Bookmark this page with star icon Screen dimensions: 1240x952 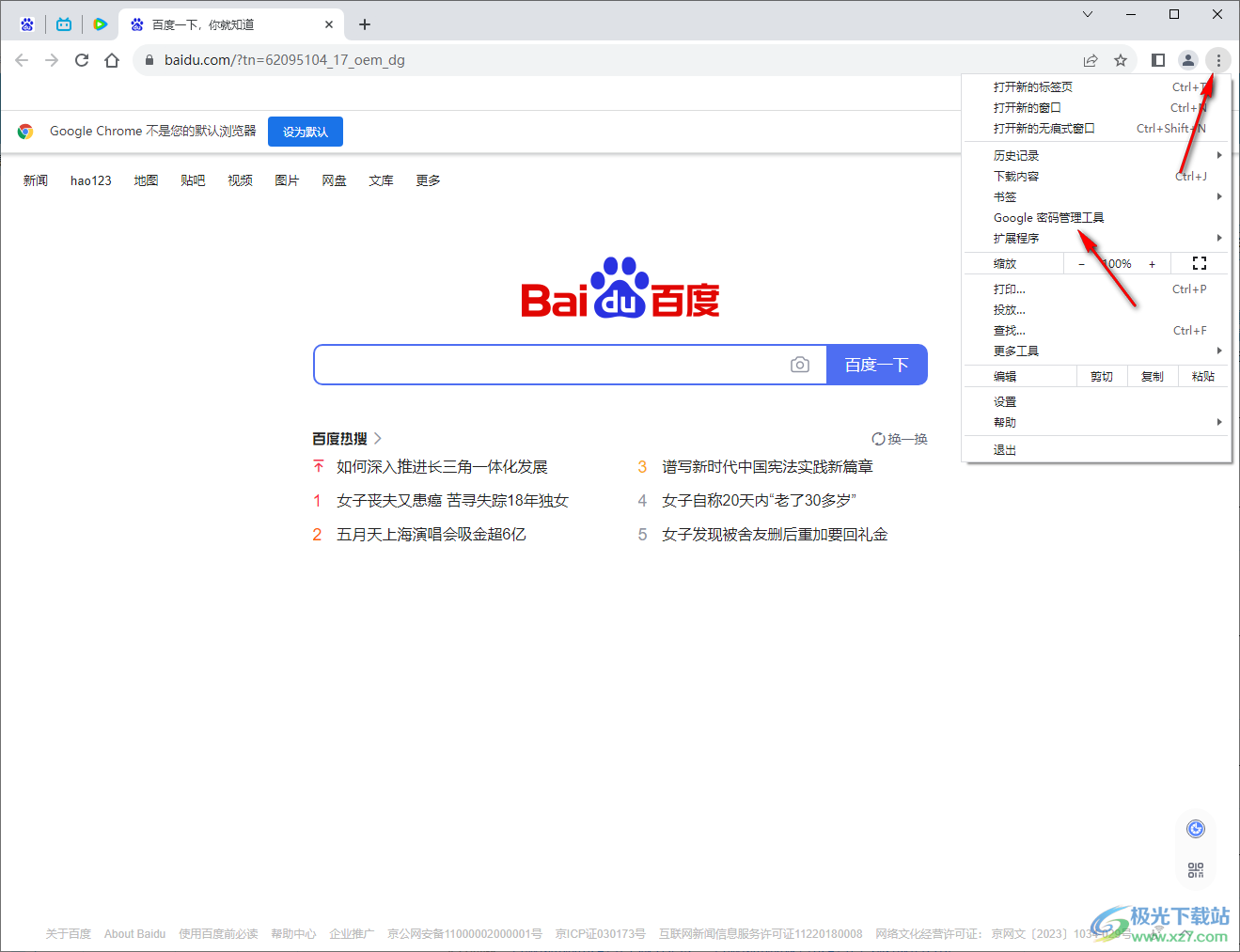click(1121, 60)
